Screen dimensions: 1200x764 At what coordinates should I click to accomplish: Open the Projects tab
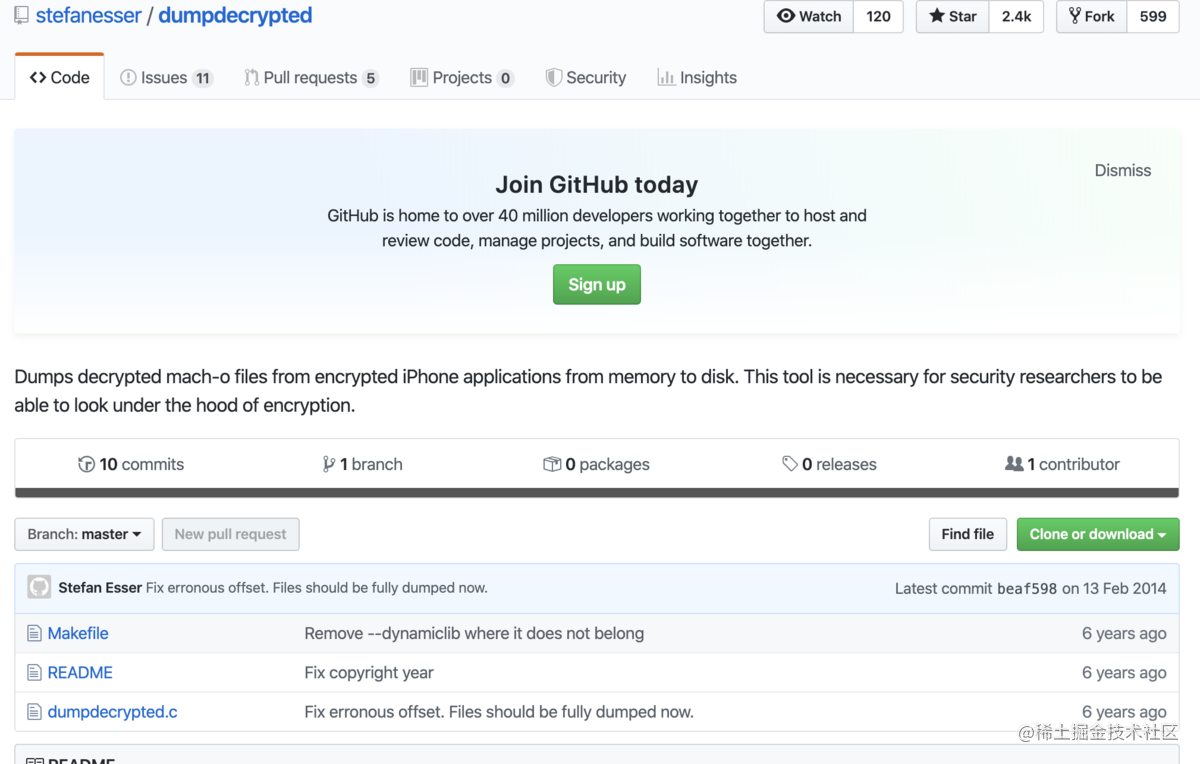pyautogui.click(x=462, y=77)
